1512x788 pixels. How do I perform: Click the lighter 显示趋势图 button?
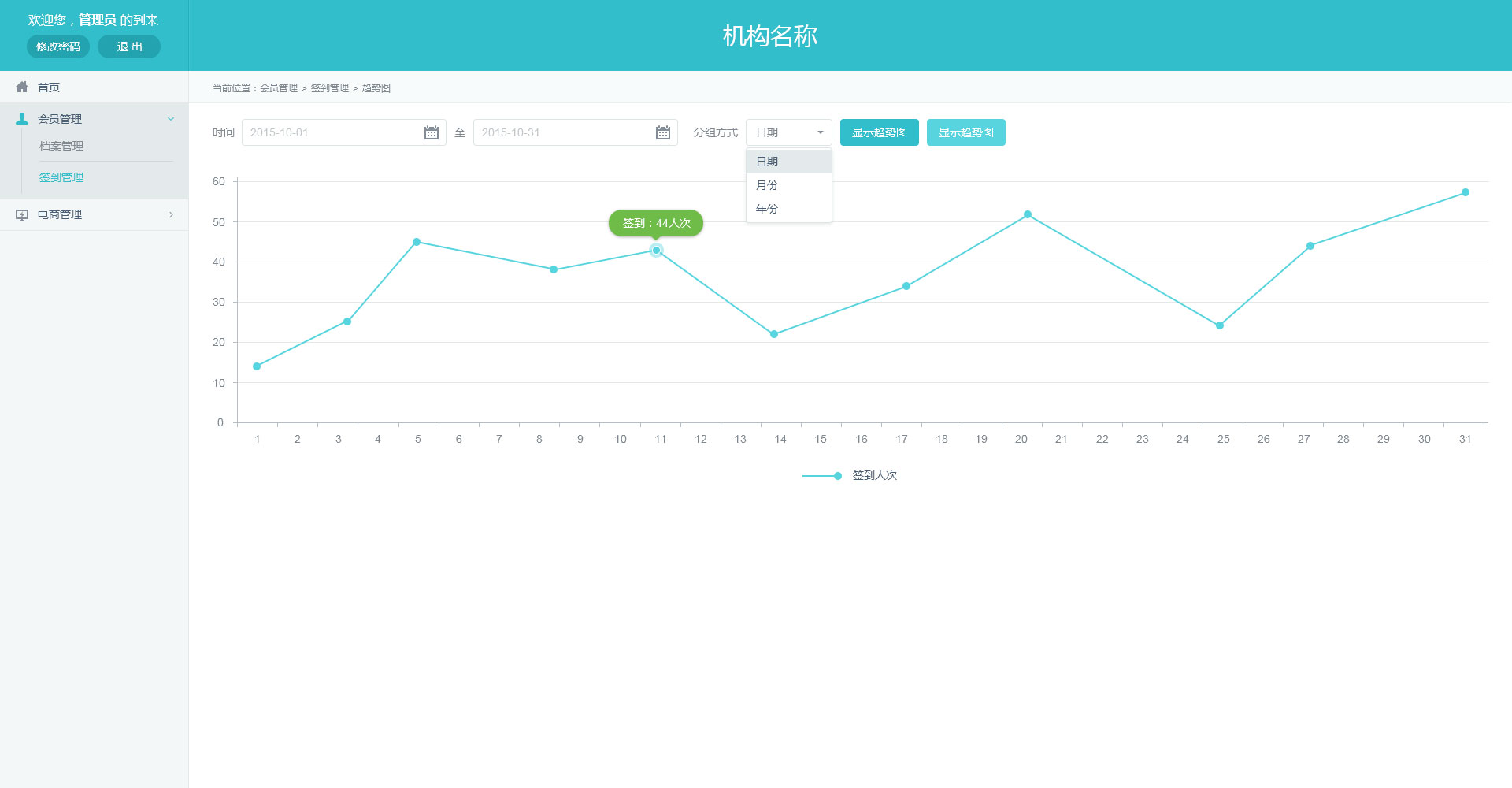(966, 132)
